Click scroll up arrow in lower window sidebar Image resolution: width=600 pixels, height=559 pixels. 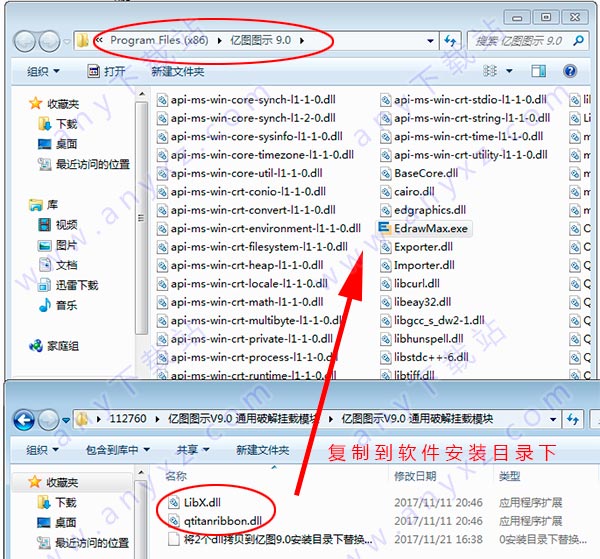tap(141, 473)
